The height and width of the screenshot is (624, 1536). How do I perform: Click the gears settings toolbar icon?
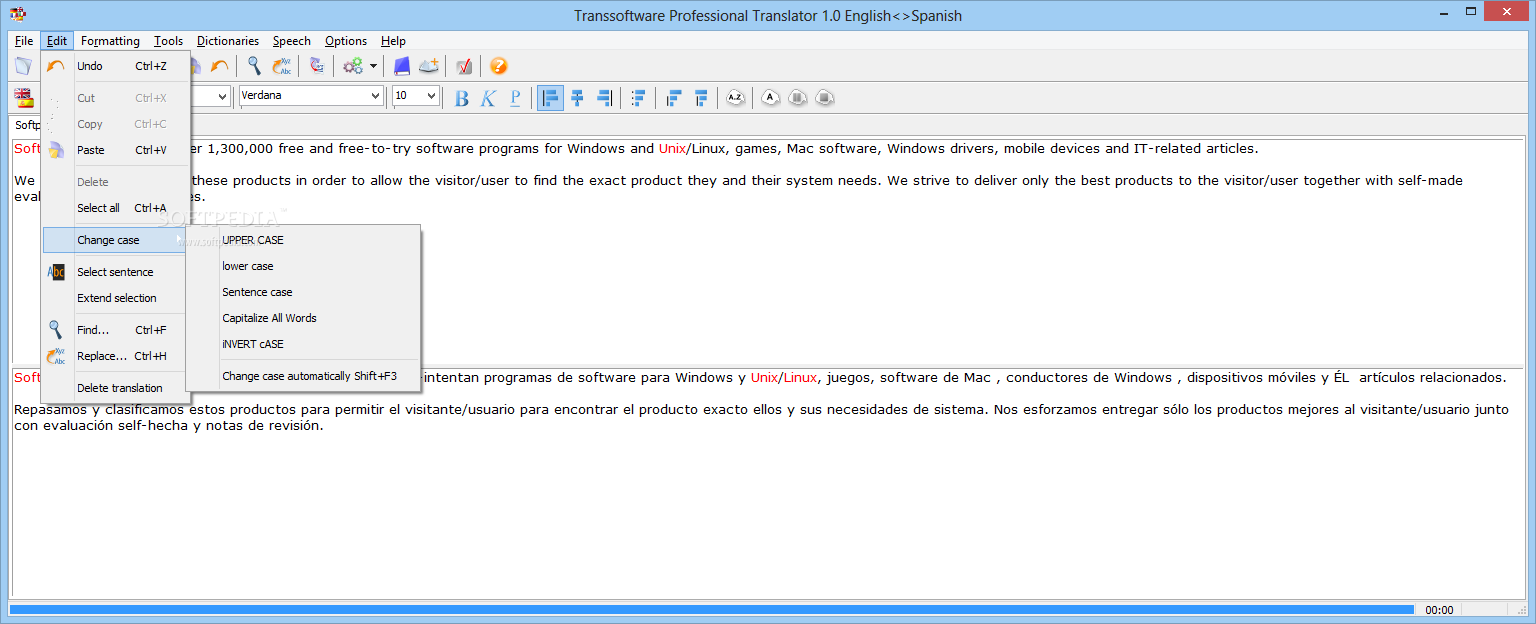point(352,66)
